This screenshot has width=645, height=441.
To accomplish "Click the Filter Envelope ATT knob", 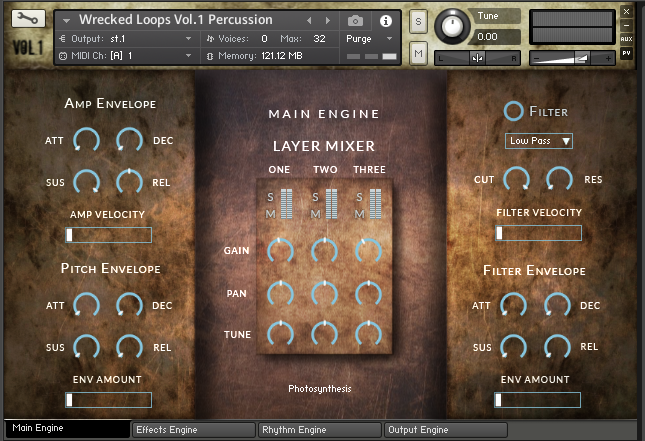I will pyautogui.click(x=513, y=305).
